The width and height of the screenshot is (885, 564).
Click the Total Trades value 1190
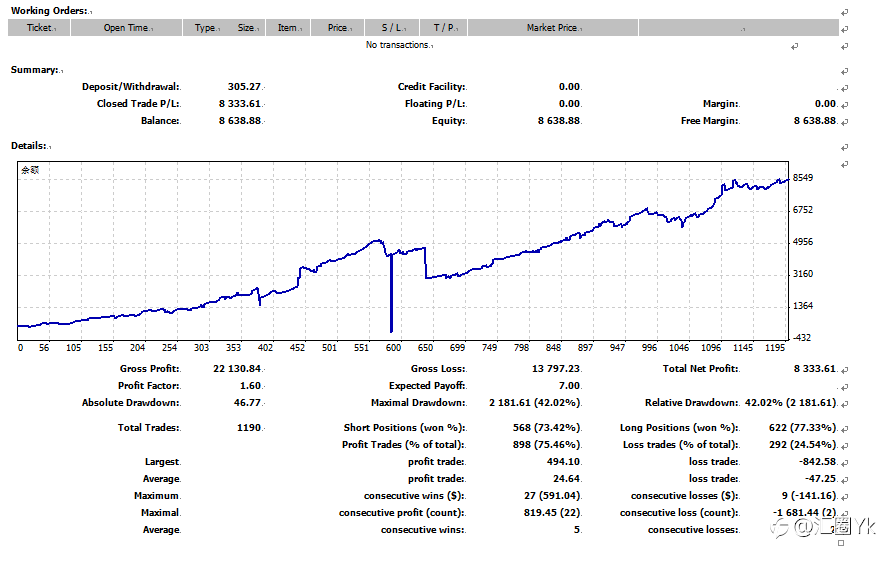pyautogui.click(x=248, y=428)
